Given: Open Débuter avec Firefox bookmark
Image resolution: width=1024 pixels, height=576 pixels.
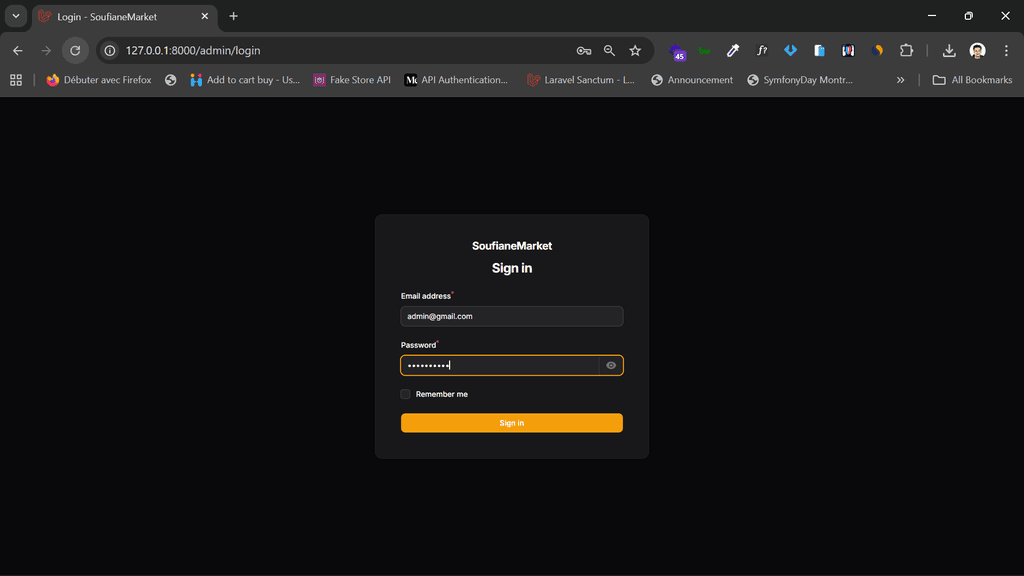Looking at the screenshot, I should (99, 80).
